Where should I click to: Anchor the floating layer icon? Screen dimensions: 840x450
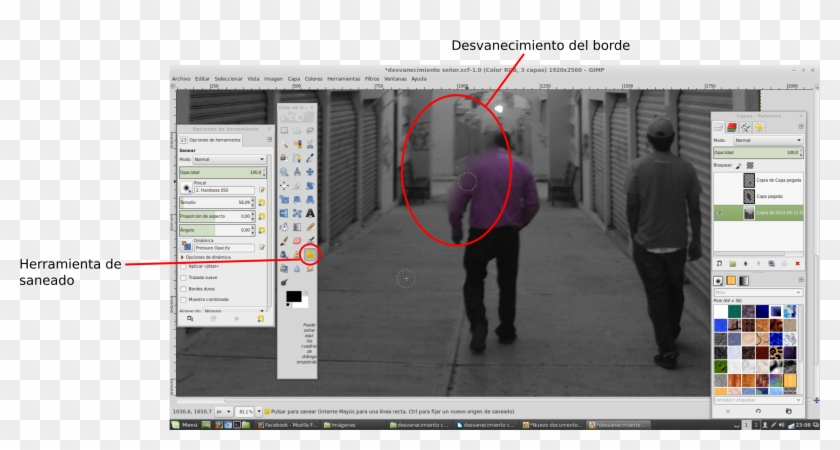tap(784, 264)
